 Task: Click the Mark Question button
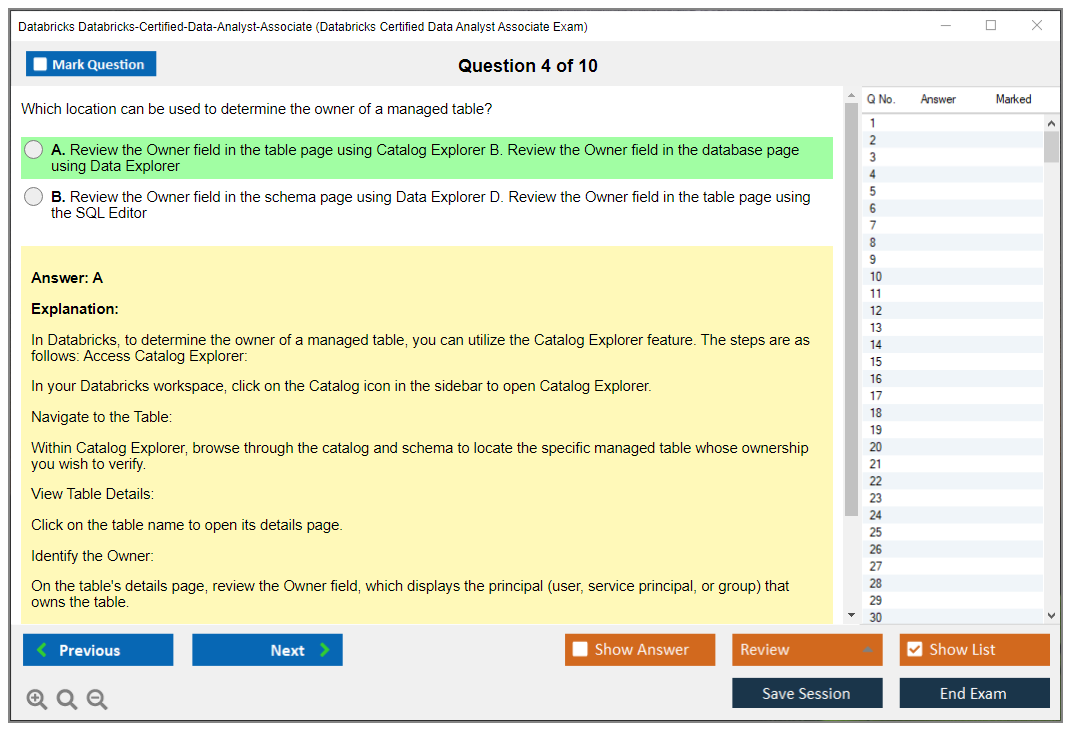pyautogui.click(x=91, y=63)
